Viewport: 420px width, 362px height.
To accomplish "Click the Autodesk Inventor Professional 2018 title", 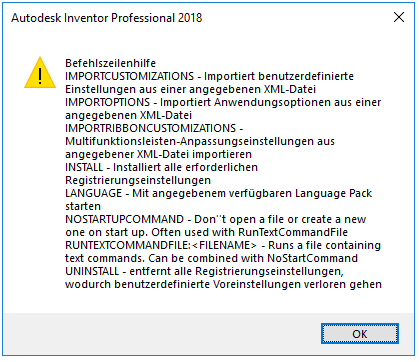I will click(107, 18).
